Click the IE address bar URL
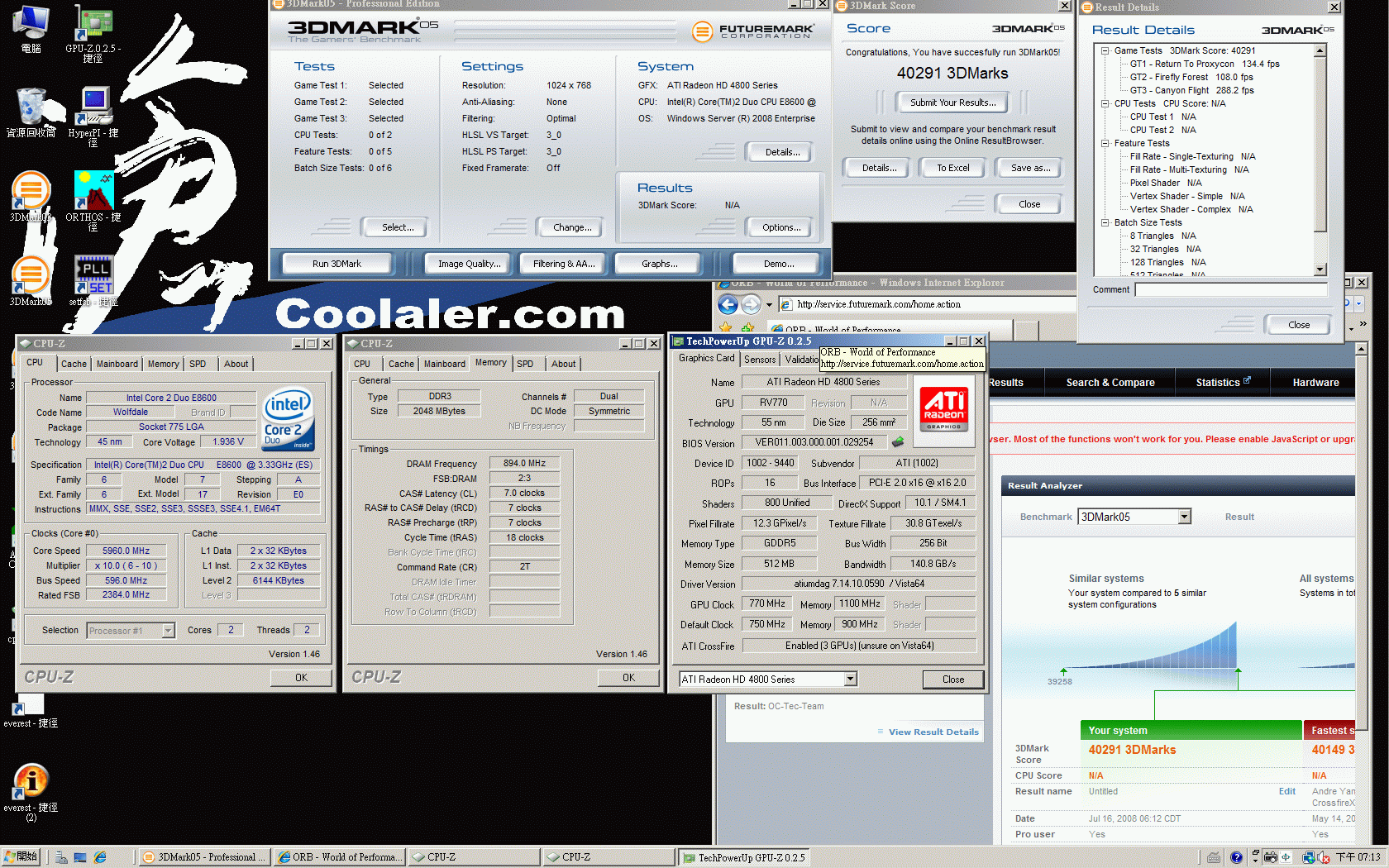Screen dimensions: 1389x868 point(878,304)
